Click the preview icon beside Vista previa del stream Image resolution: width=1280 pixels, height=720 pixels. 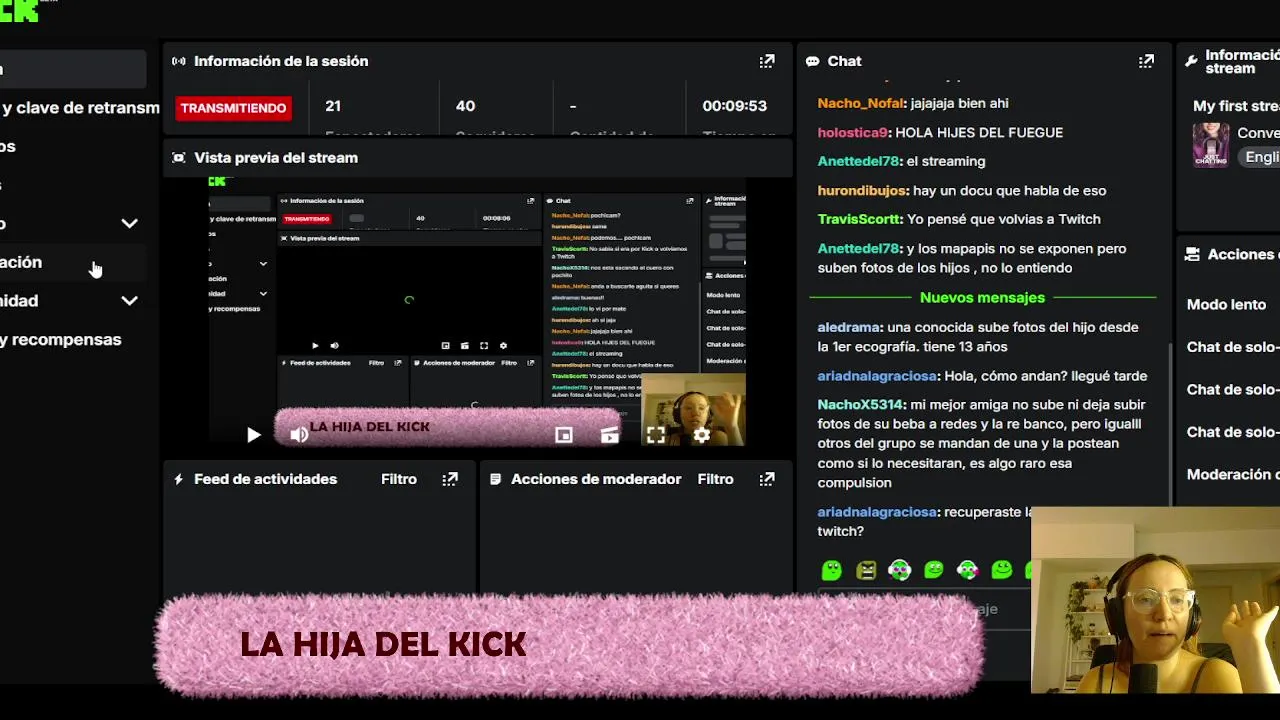pyautogui.click(x=179, y=157)
